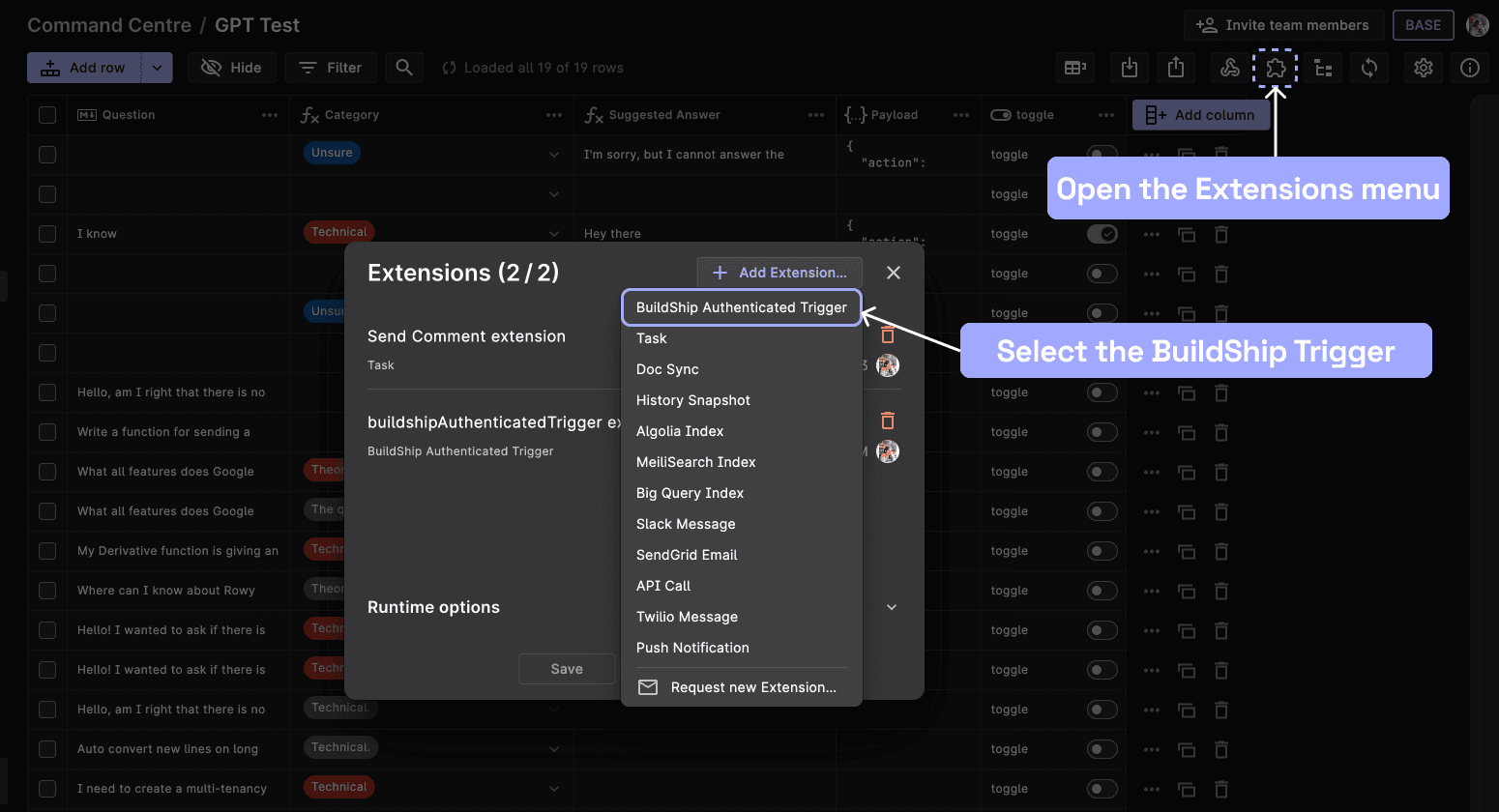This screenshot has width=1499, height=812.
Task: Click the import data icon
Action: click(x=1129, y=68)
